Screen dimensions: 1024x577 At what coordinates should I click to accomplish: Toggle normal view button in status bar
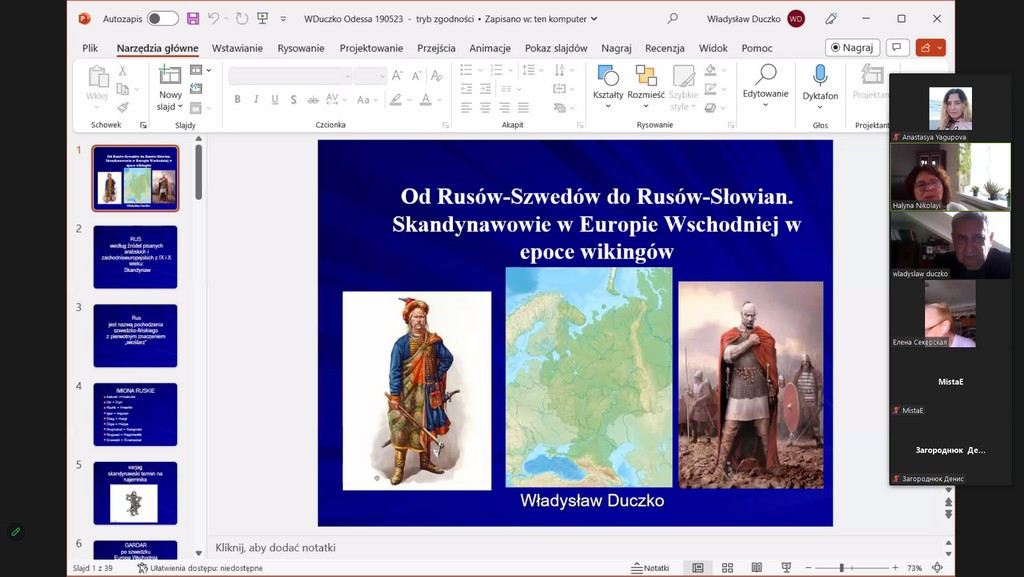tap(698, 568)
